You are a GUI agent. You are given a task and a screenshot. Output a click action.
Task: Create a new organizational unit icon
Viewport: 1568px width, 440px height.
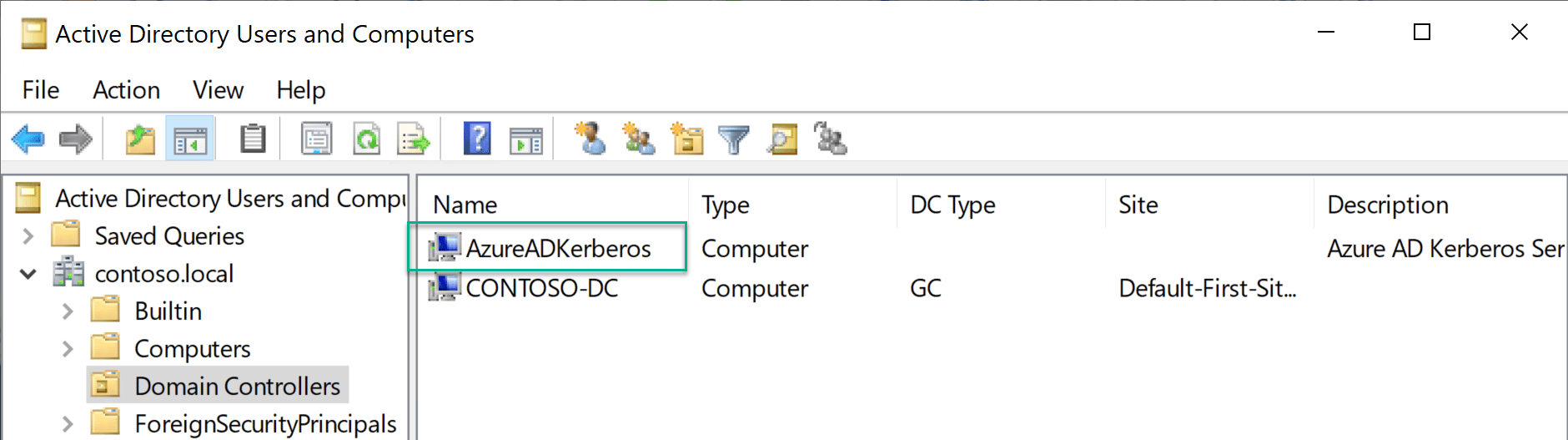coord(686,139)
